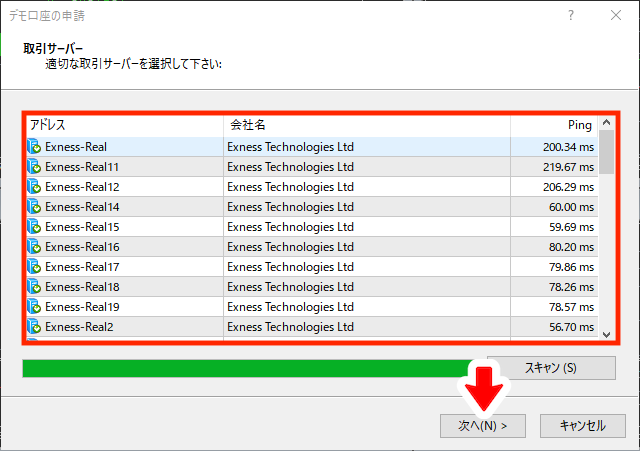Start server scan with スキャン (S)
Viewport: 640px width, 451px height.
pos(551,368)
